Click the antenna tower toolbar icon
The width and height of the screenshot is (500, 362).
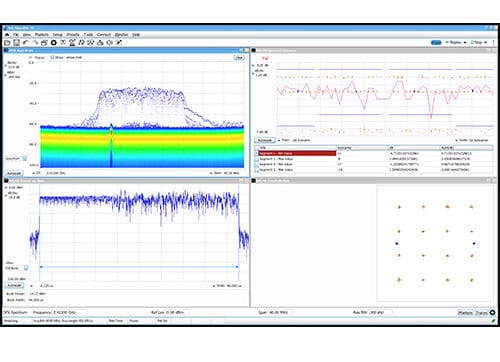pyautogui.click(x=72, y=43)
